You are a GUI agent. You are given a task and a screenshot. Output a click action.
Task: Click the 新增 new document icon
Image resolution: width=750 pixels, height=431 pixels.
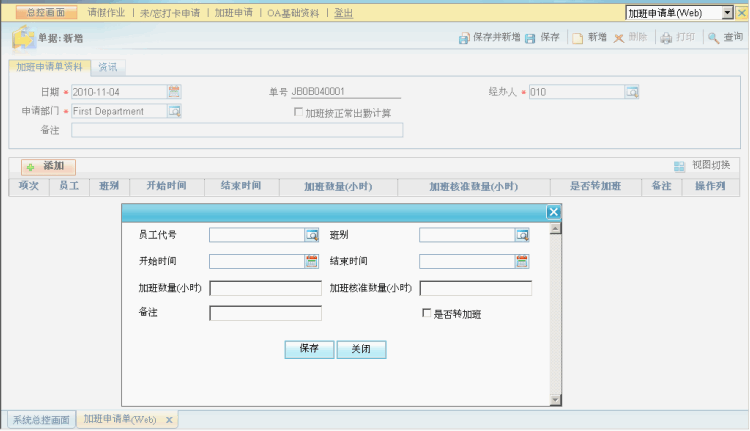tap(577, 38)
